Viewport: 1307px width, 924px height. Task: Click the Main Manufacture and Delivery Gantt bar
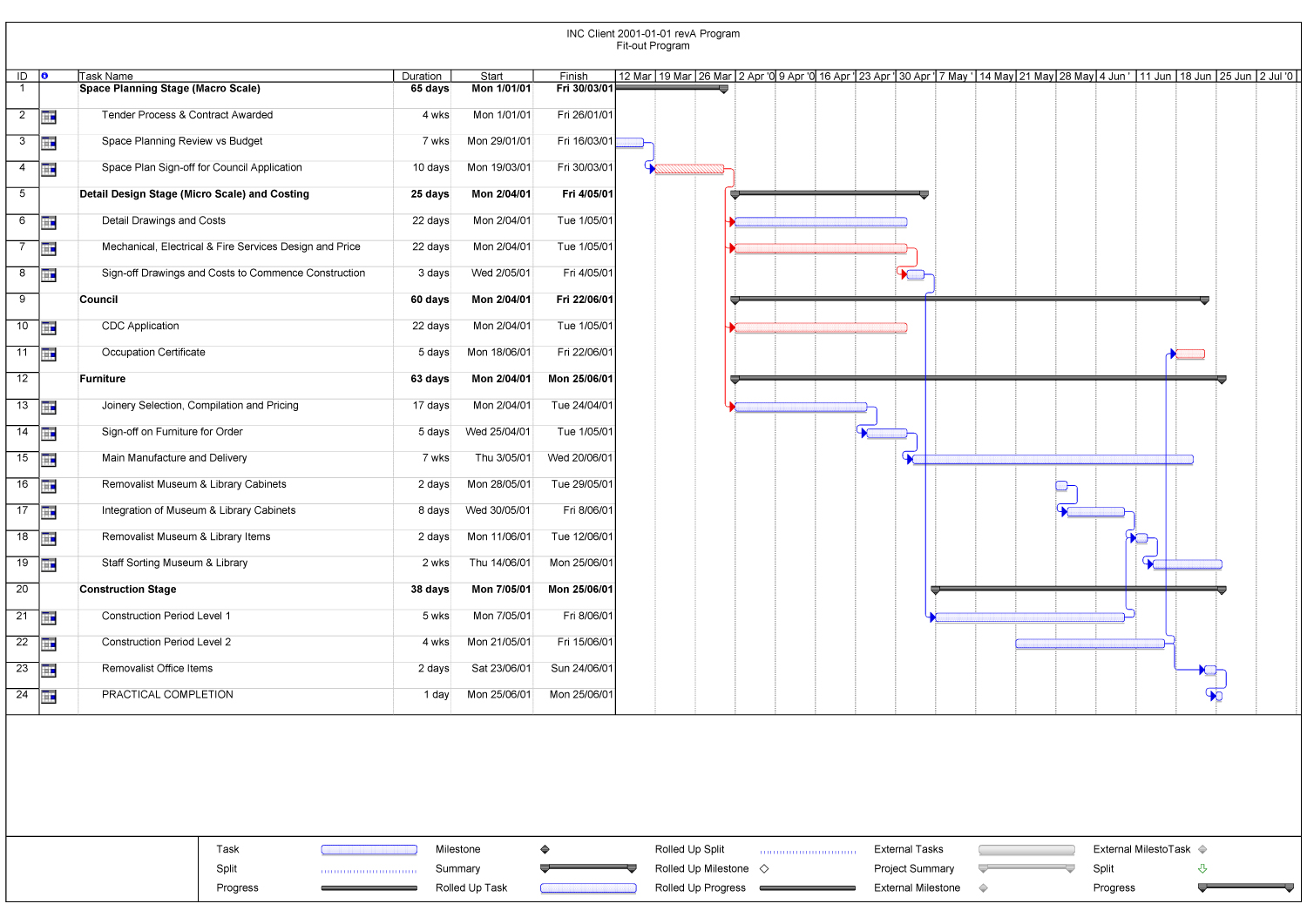[x=1053, y=460]
